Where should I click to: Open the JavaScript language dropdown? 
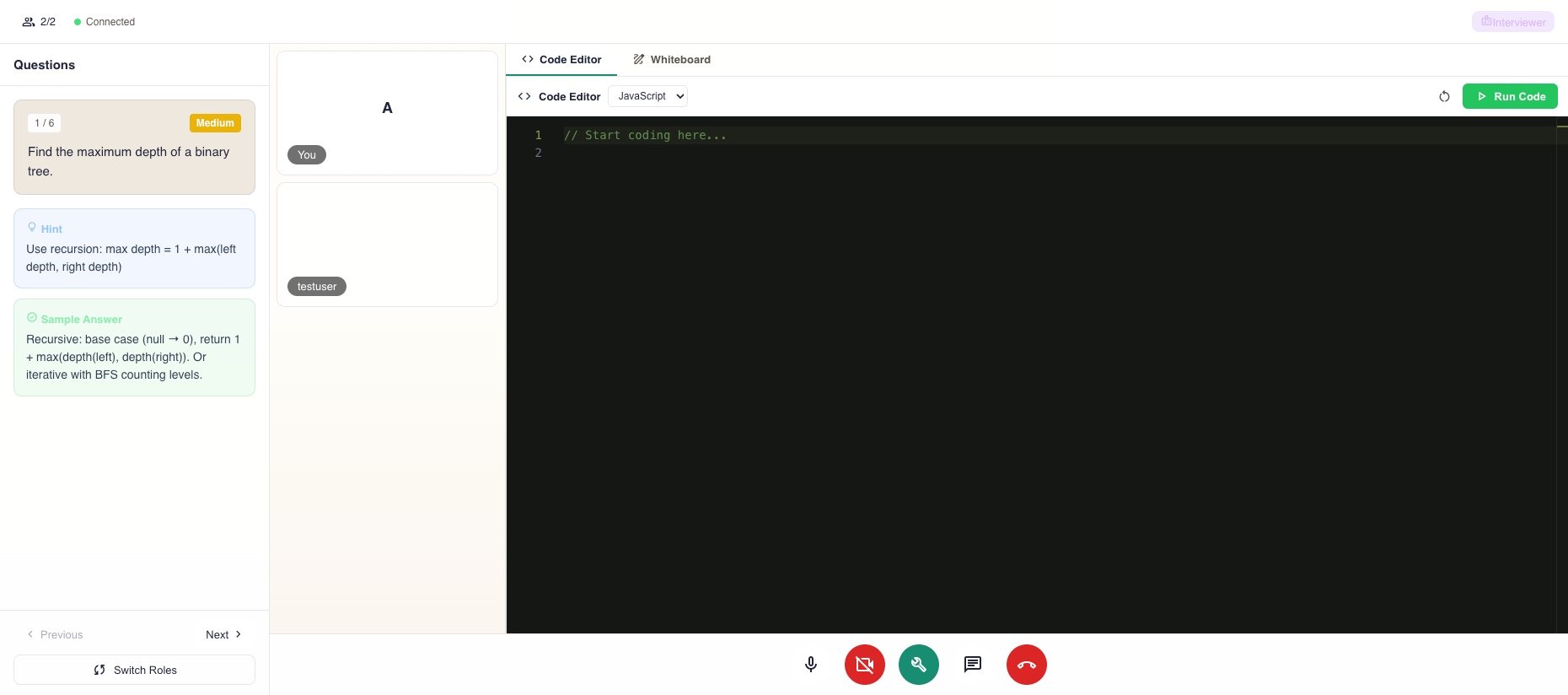647,96
